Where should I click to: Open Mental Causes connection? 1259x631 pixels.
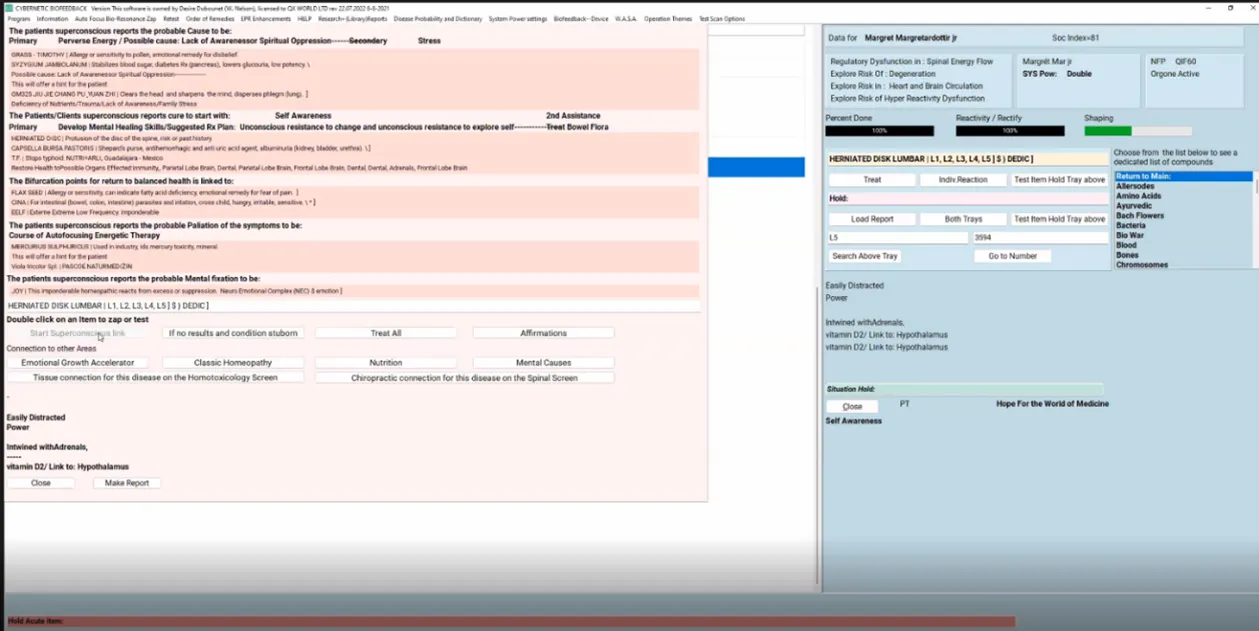(x=543, y=363)
